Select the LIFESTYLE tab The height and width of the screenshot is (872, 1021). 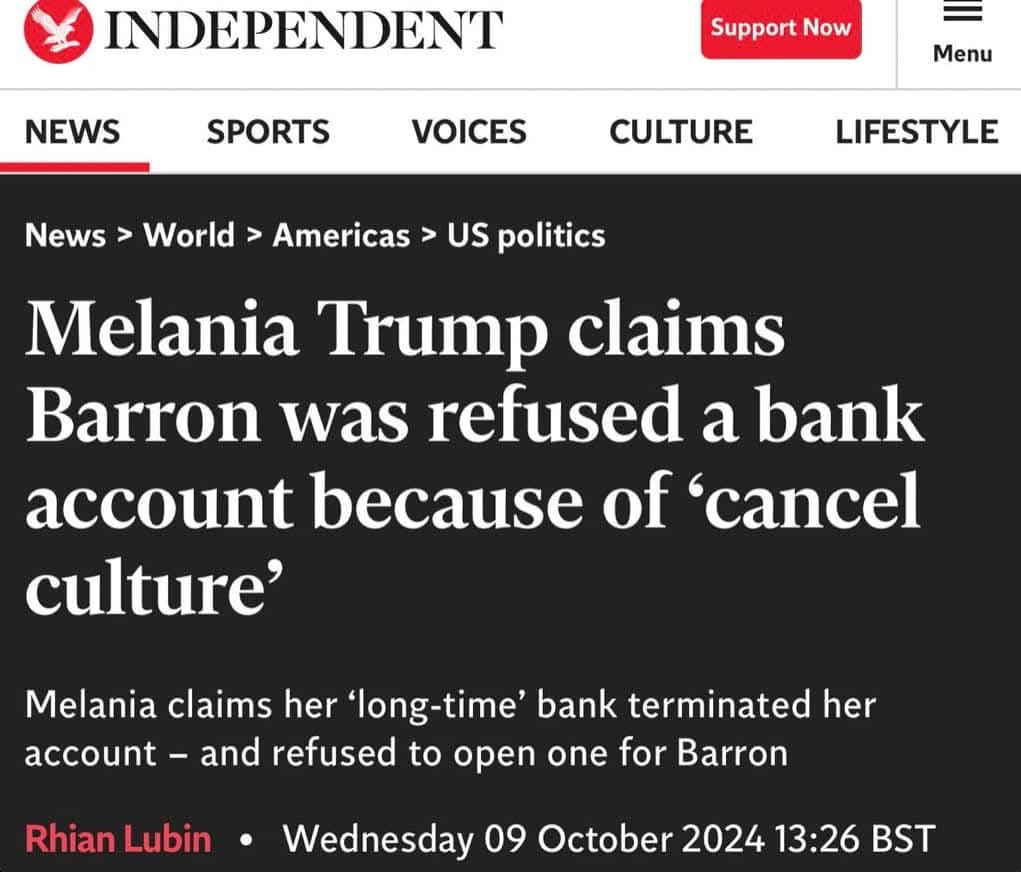[x=917, y=132]
